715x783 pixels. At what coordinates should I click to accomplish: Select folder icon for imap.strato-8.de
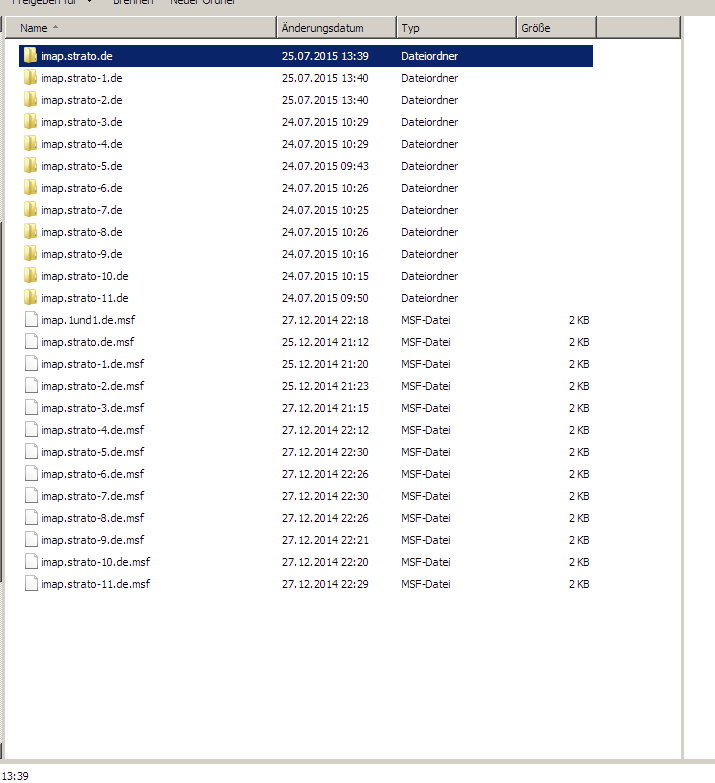pyautogui.click(x=30, y=231)
